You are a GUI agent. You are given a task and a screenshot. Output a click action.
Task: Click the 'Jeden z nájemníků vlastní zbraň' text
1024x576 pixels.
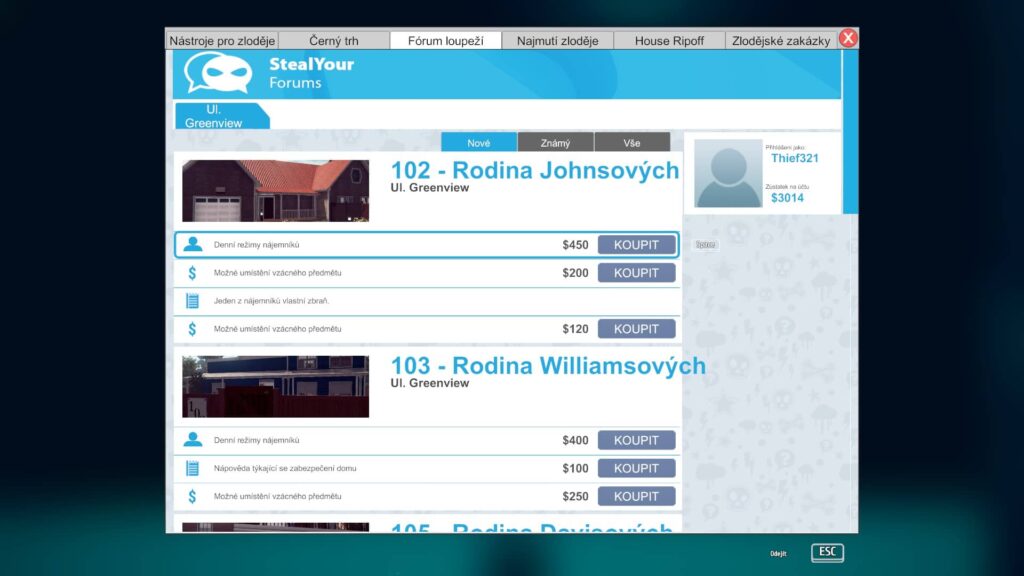[271, 301]
